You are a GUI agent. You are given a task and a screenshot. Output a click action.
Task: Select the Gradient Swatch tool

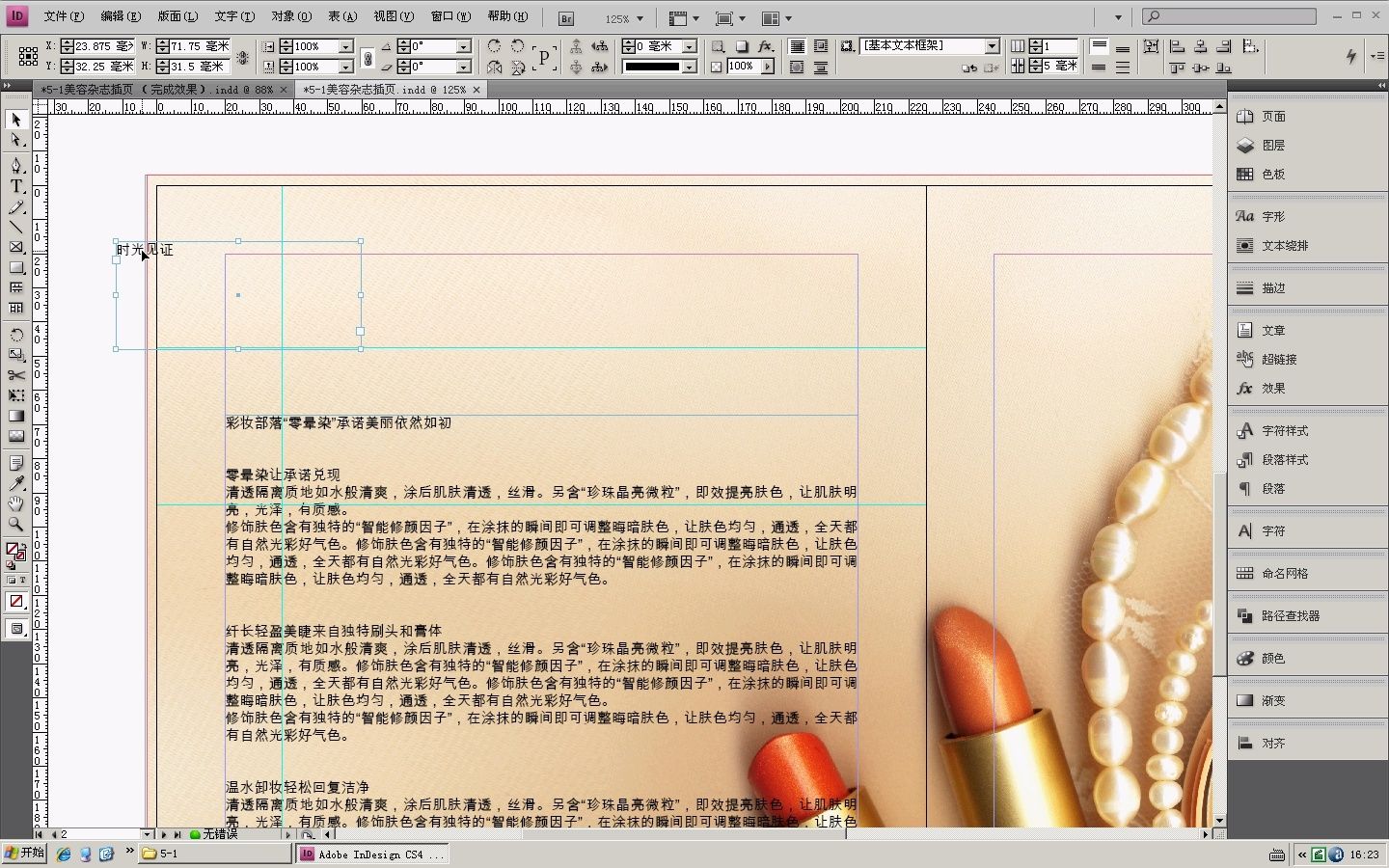pyautogui.click(x=15, y=416)
